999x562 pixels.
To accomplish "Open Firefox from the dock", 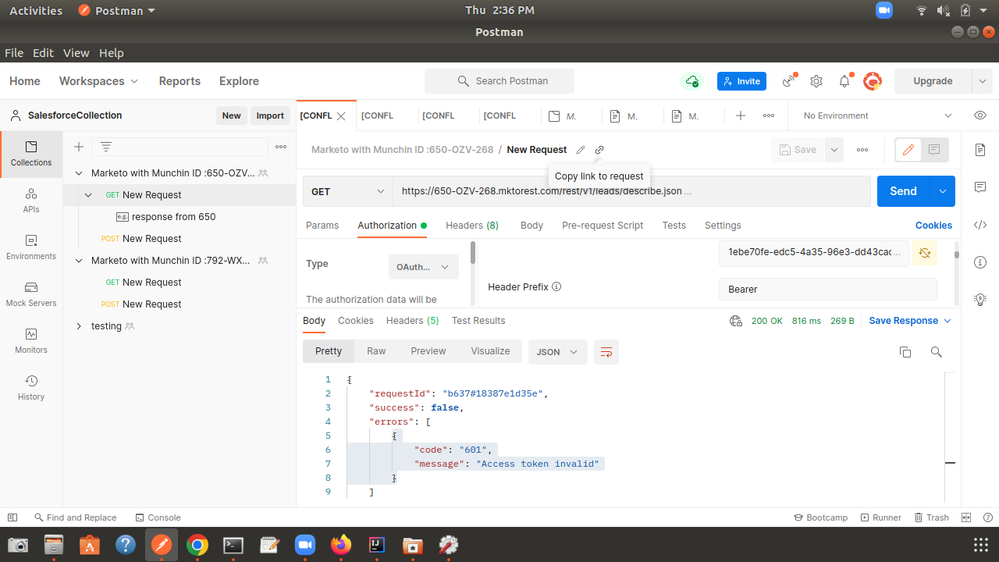I will 341,545.
